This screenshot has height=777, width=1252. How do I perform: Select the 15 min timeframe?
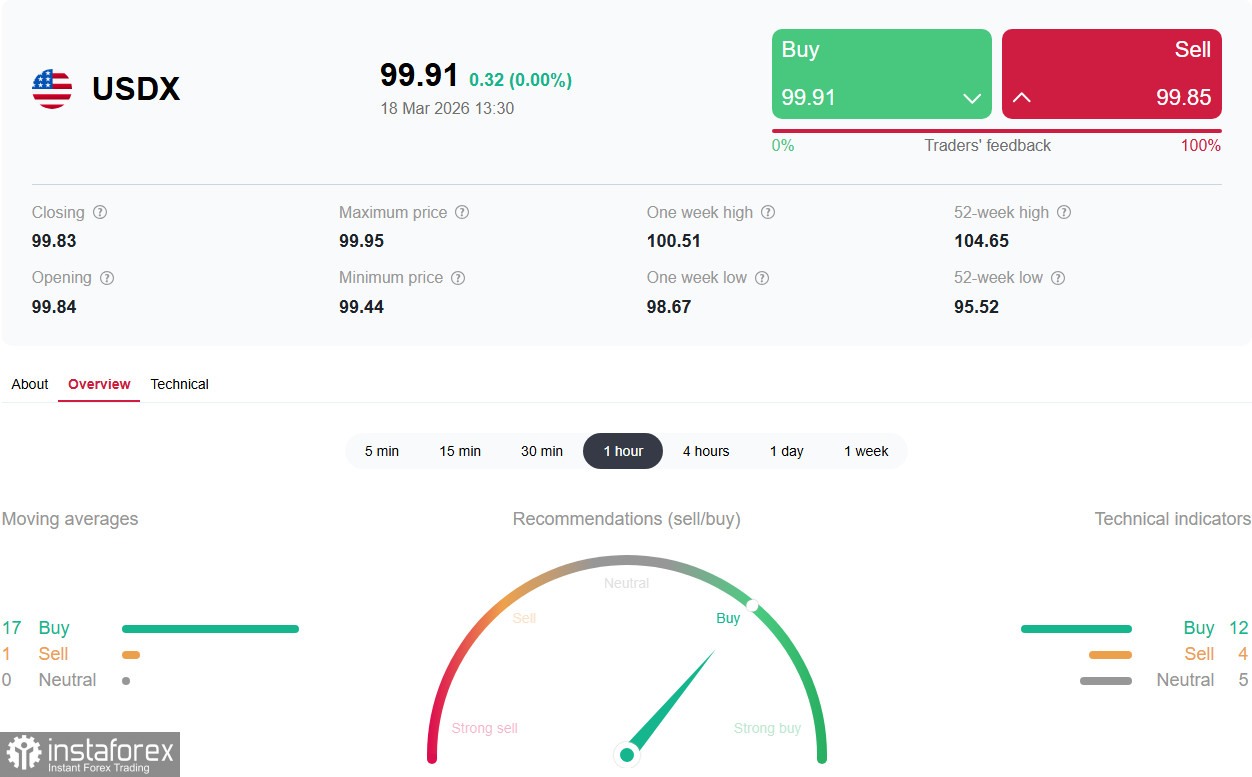[460, 451]
